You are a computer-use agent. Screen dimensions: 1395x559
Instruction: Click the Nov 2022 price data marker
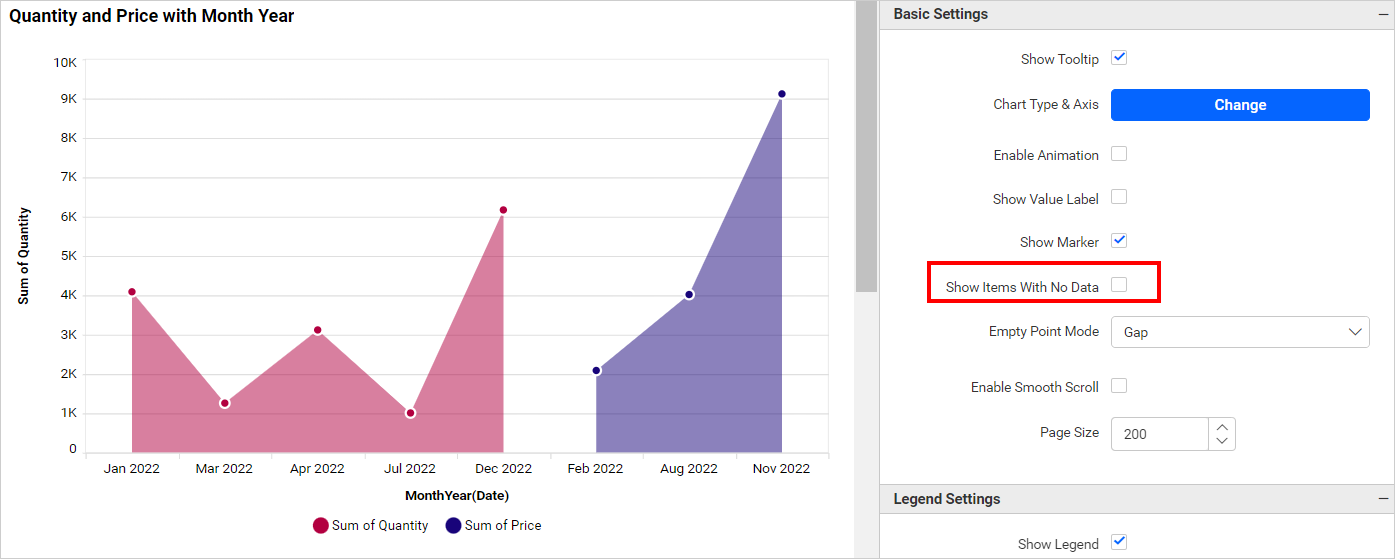coord(782,94)
